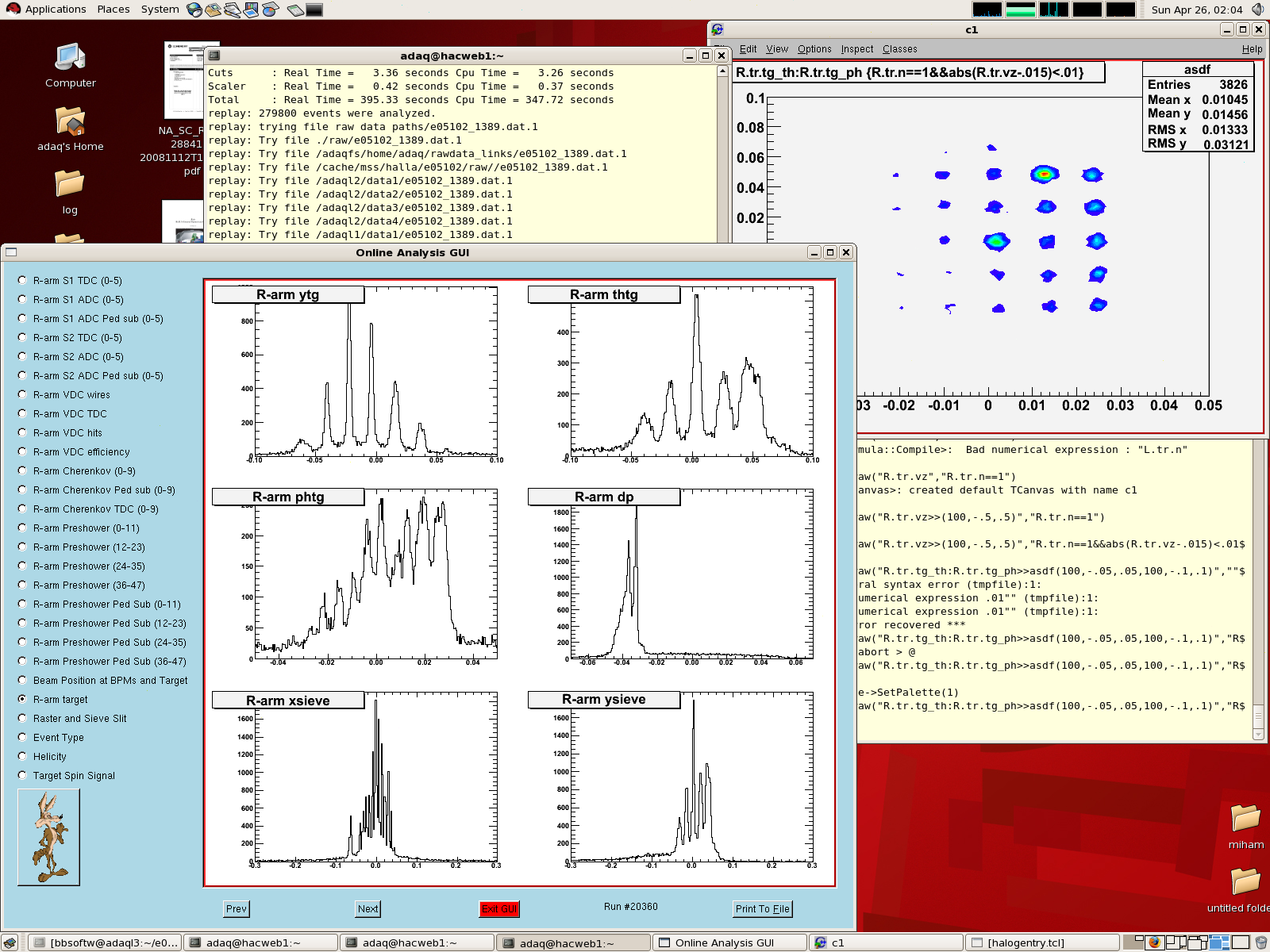Click the terminal scrollbar up arrow

tap(722, 71)
